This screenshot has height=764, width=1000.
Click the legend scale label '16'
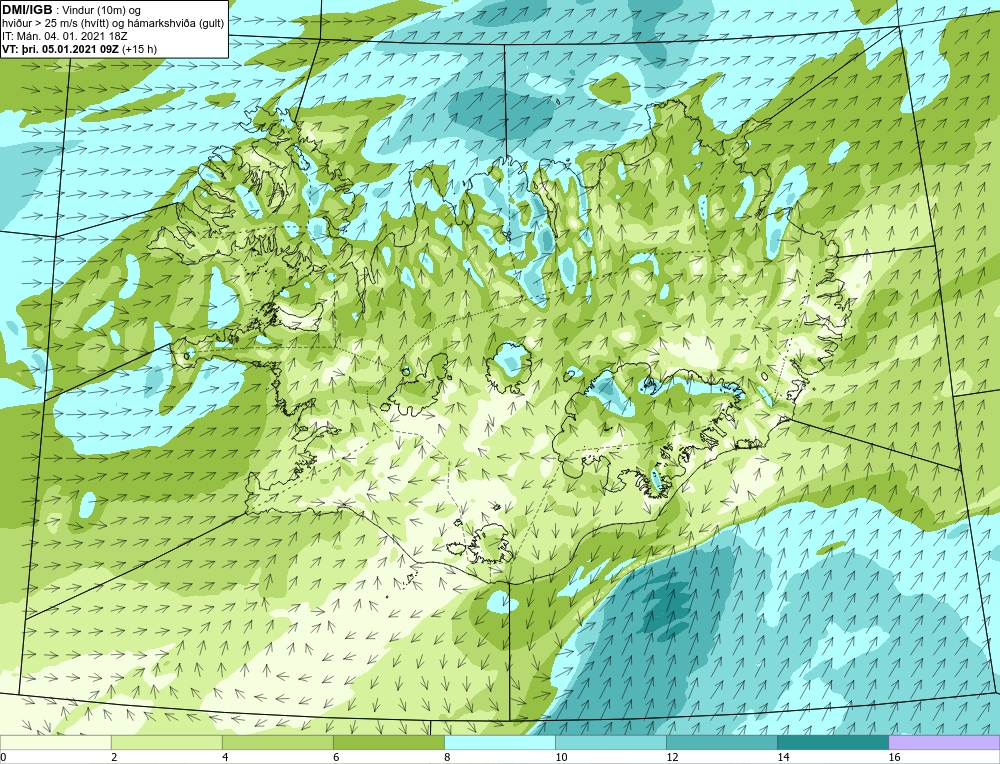(x=894, y=757)
